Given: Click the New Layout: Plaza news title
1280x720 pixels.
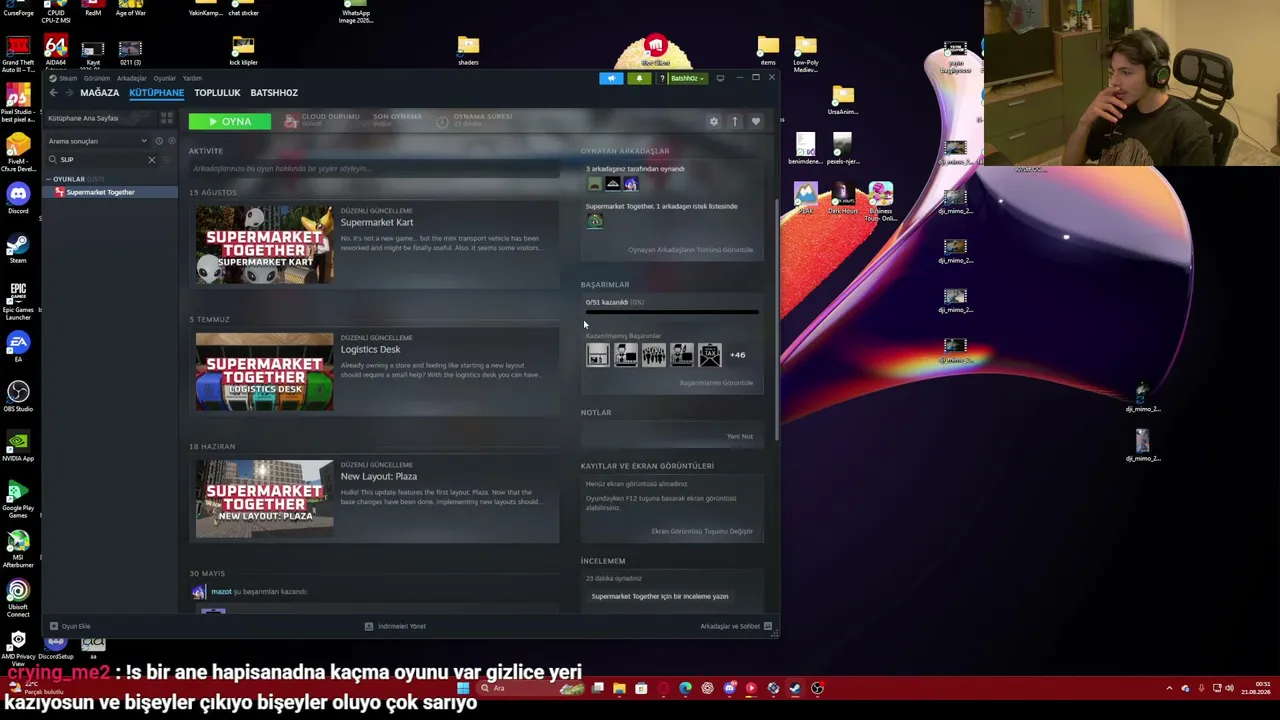Looking at the screenshot, I should pyautogui.click(x=378, y=476).
